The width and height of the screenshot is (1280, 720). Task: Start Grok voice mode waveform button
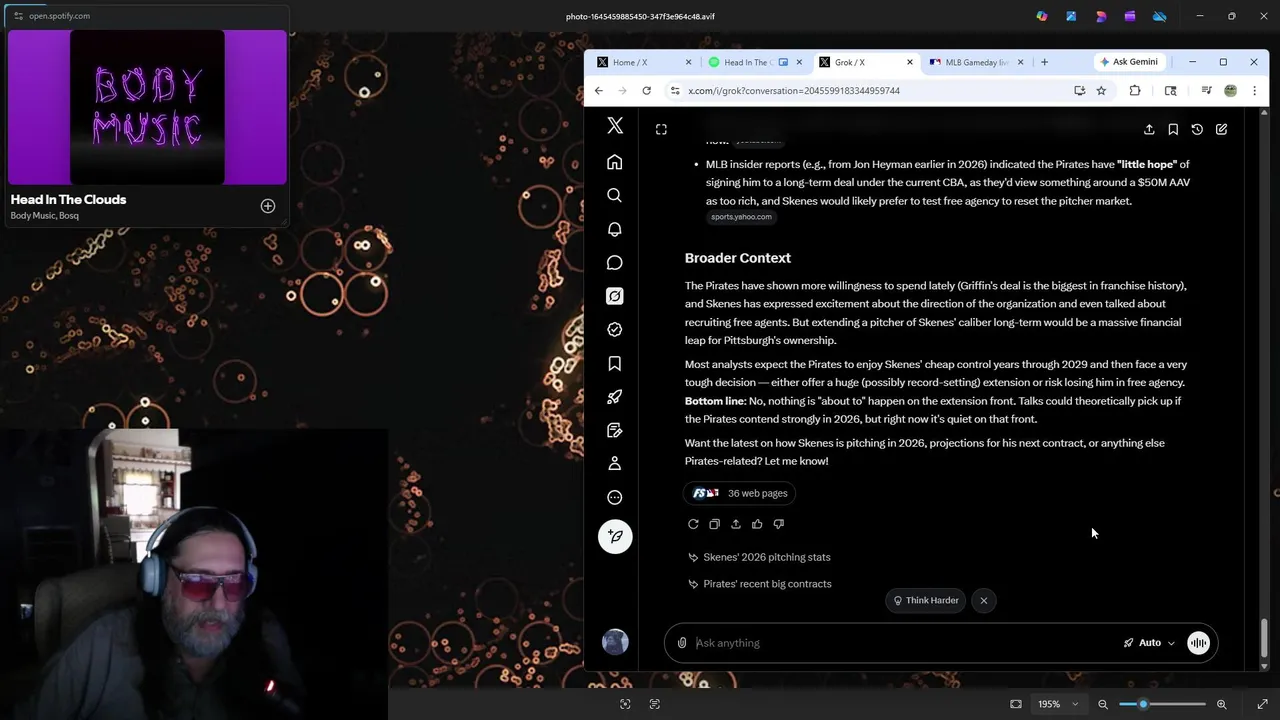pyautogui.click(x=1198, y=643)
